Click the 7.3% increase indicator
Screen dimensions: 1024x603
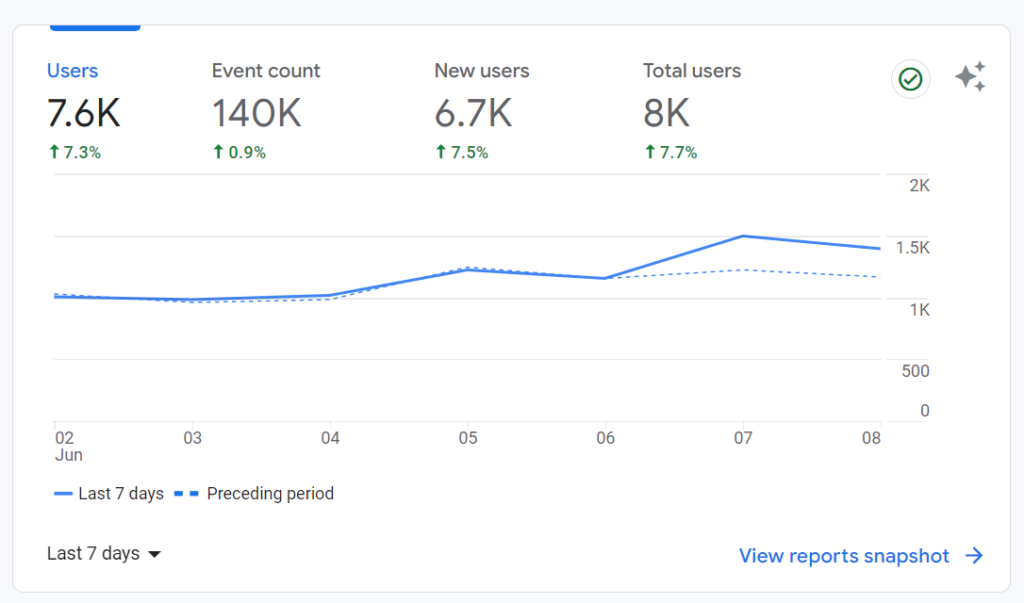coord(75,152)
